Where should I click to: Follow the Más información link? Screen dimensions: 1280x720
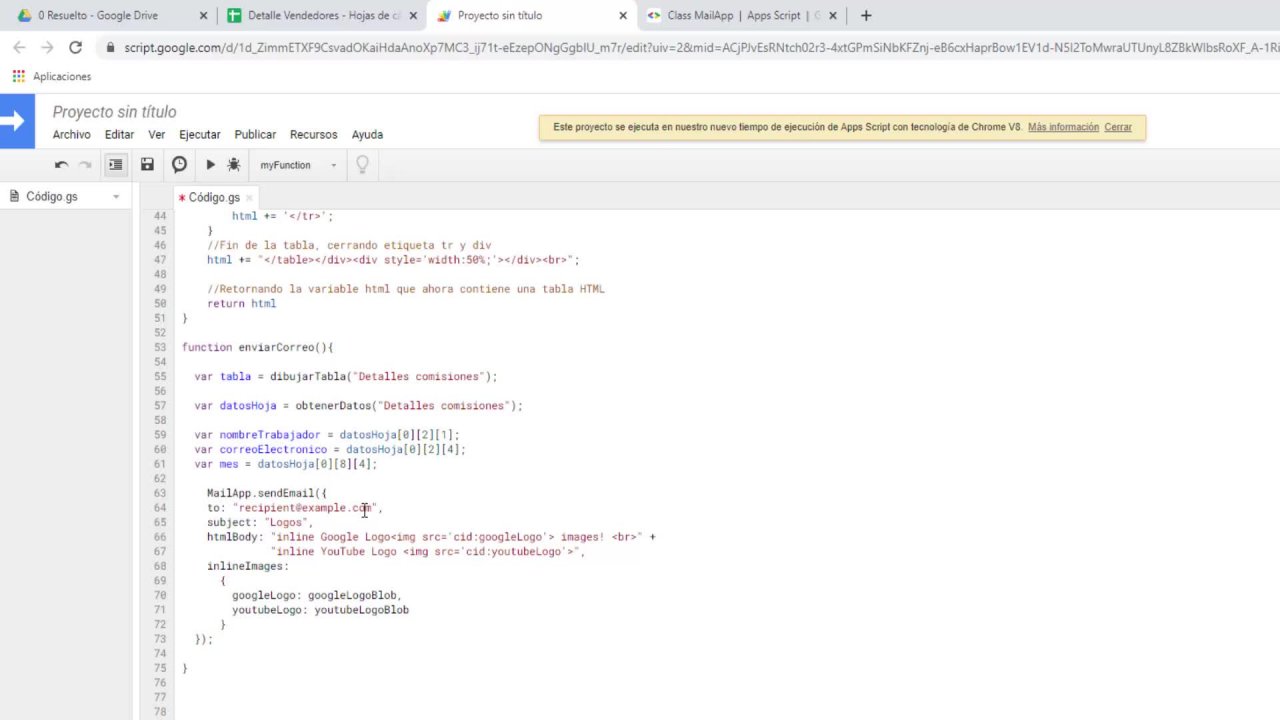click(x=1063, y=127)
